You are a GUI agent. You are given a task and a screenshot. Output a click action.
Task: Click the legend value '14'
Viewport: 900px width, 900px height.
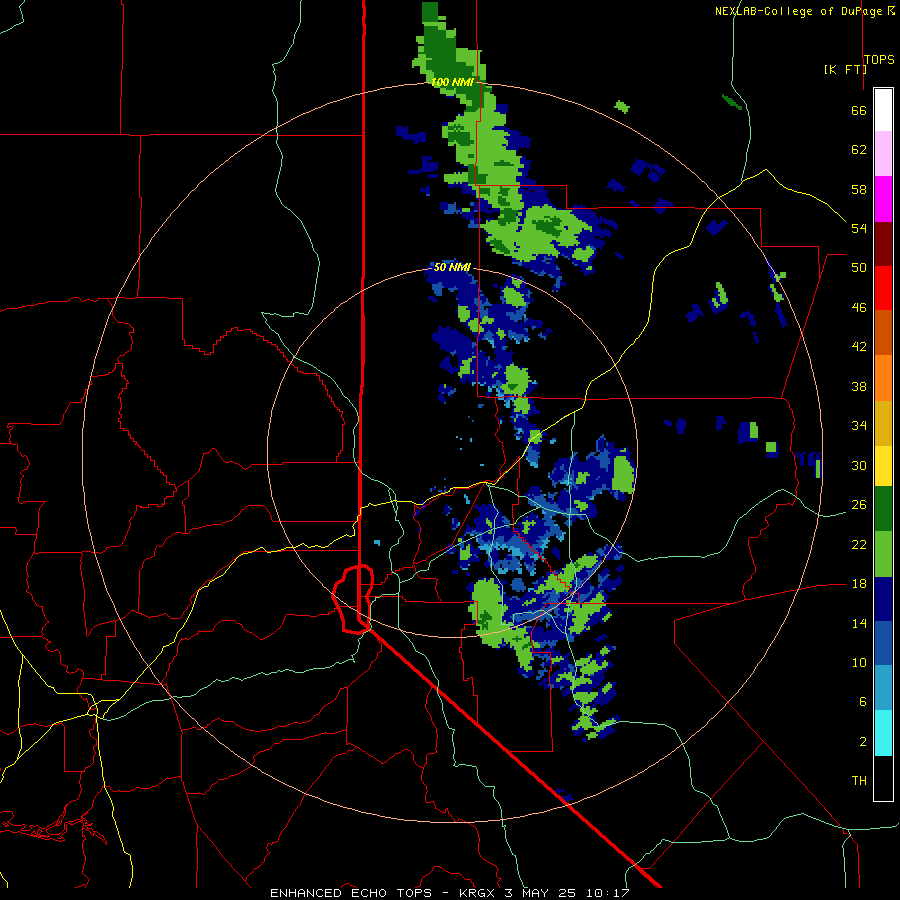click(x=859, y=623)
